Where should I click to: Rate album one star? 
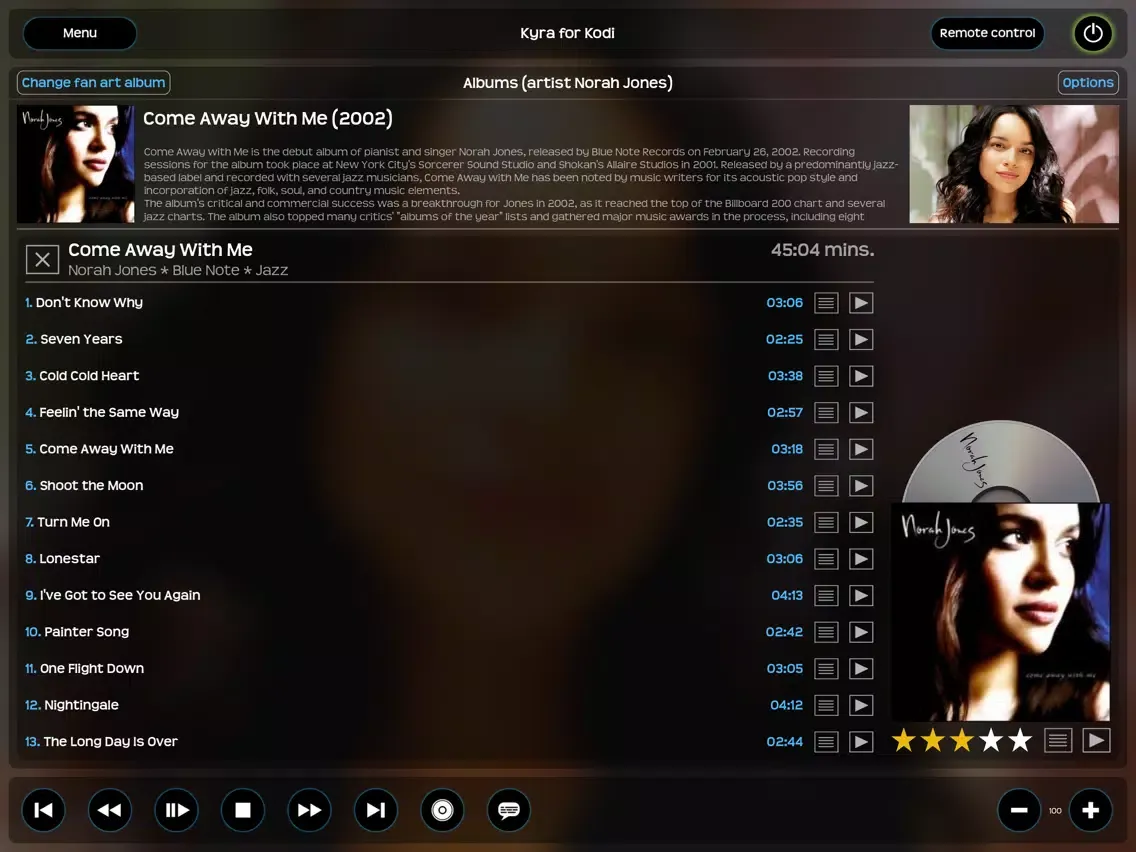point(903,740)
